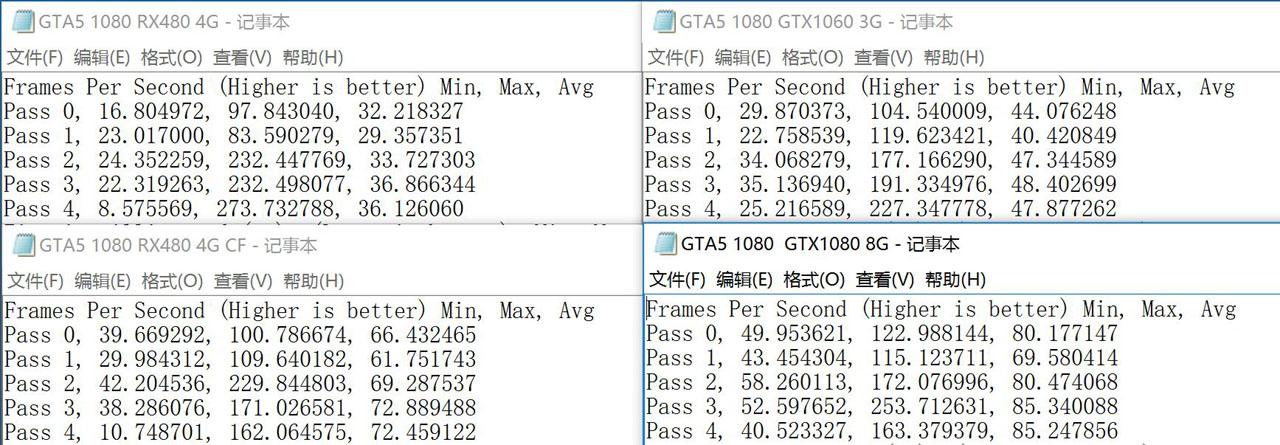1280x445 pixels.
Task: Open 格式(O) menu in GTX1080 8G window
Action: tap(814, 279)
